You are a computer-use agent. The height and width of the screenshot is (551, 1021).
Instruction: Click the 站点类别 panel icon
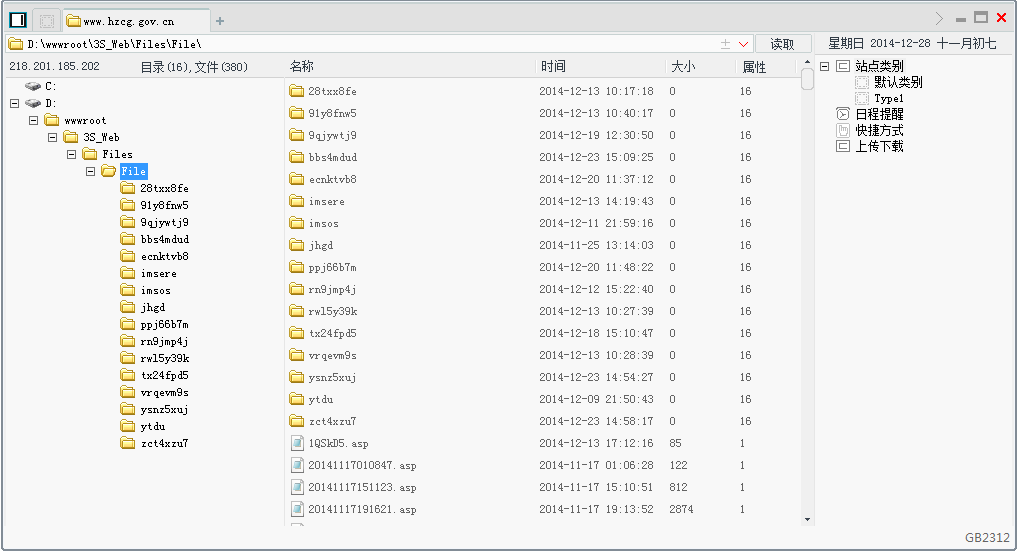[x=843, y=66]
